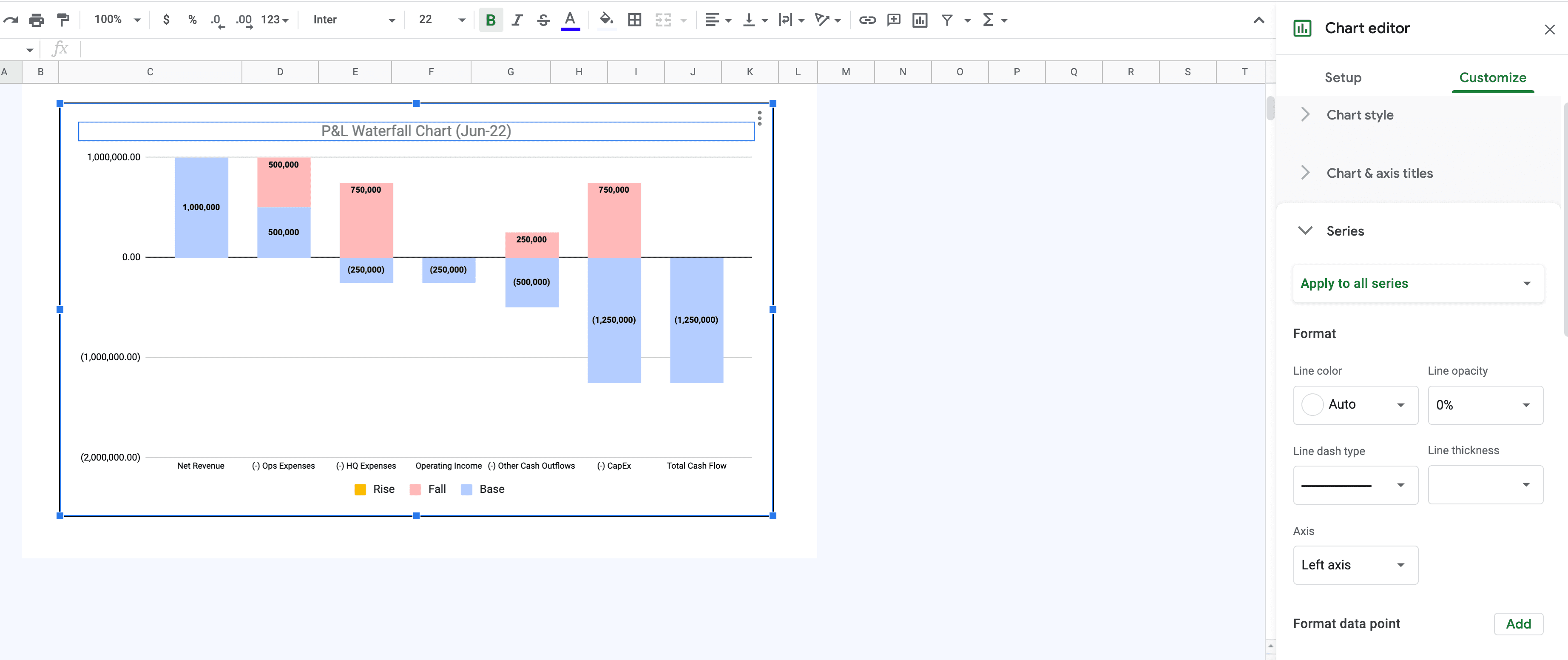Open Line dash type dropdown
The width and height of the screenshot is (1568, 660).
1355,485
